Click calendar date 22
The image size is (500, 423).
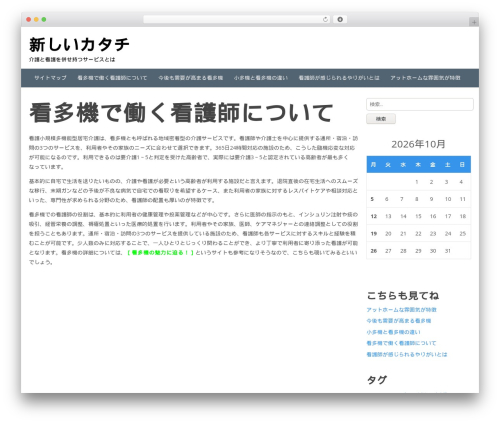pyautogui.click(x=418, y=234)
